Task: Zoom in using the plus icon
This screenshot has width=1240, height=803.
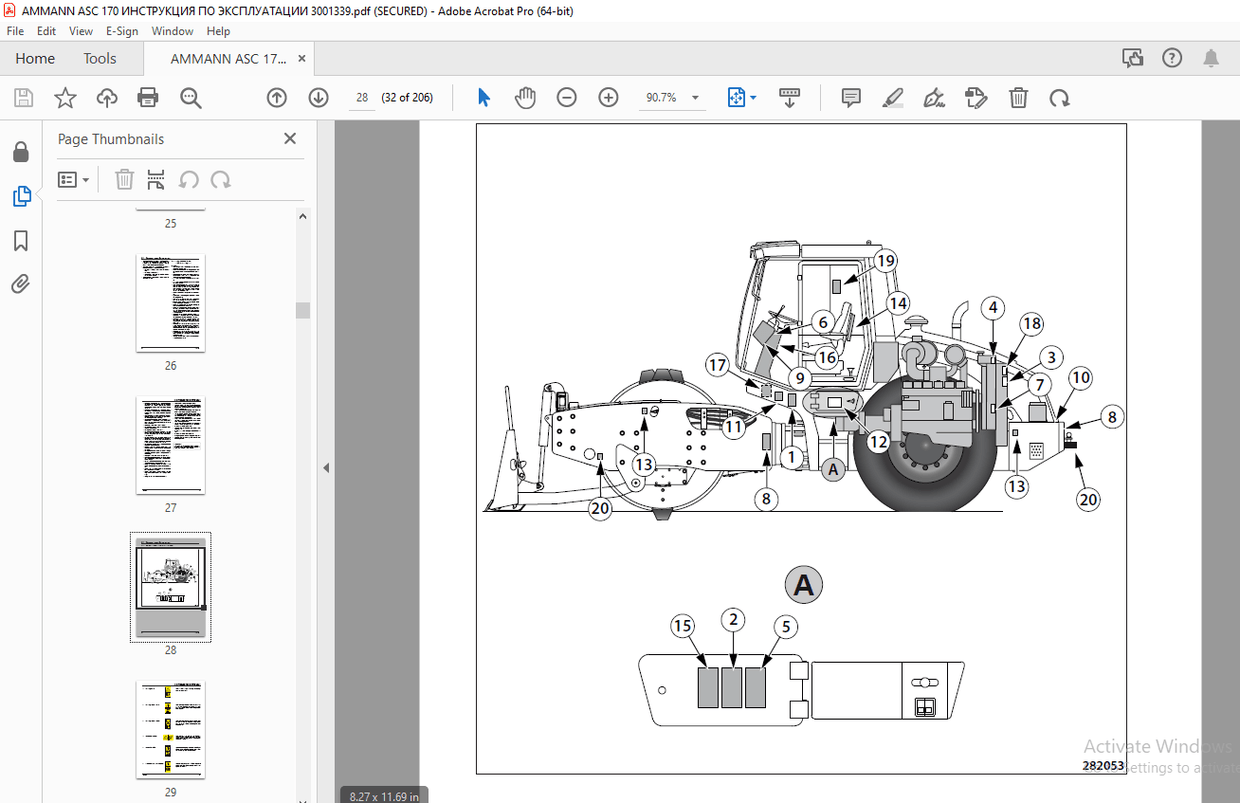Action: 608,97
